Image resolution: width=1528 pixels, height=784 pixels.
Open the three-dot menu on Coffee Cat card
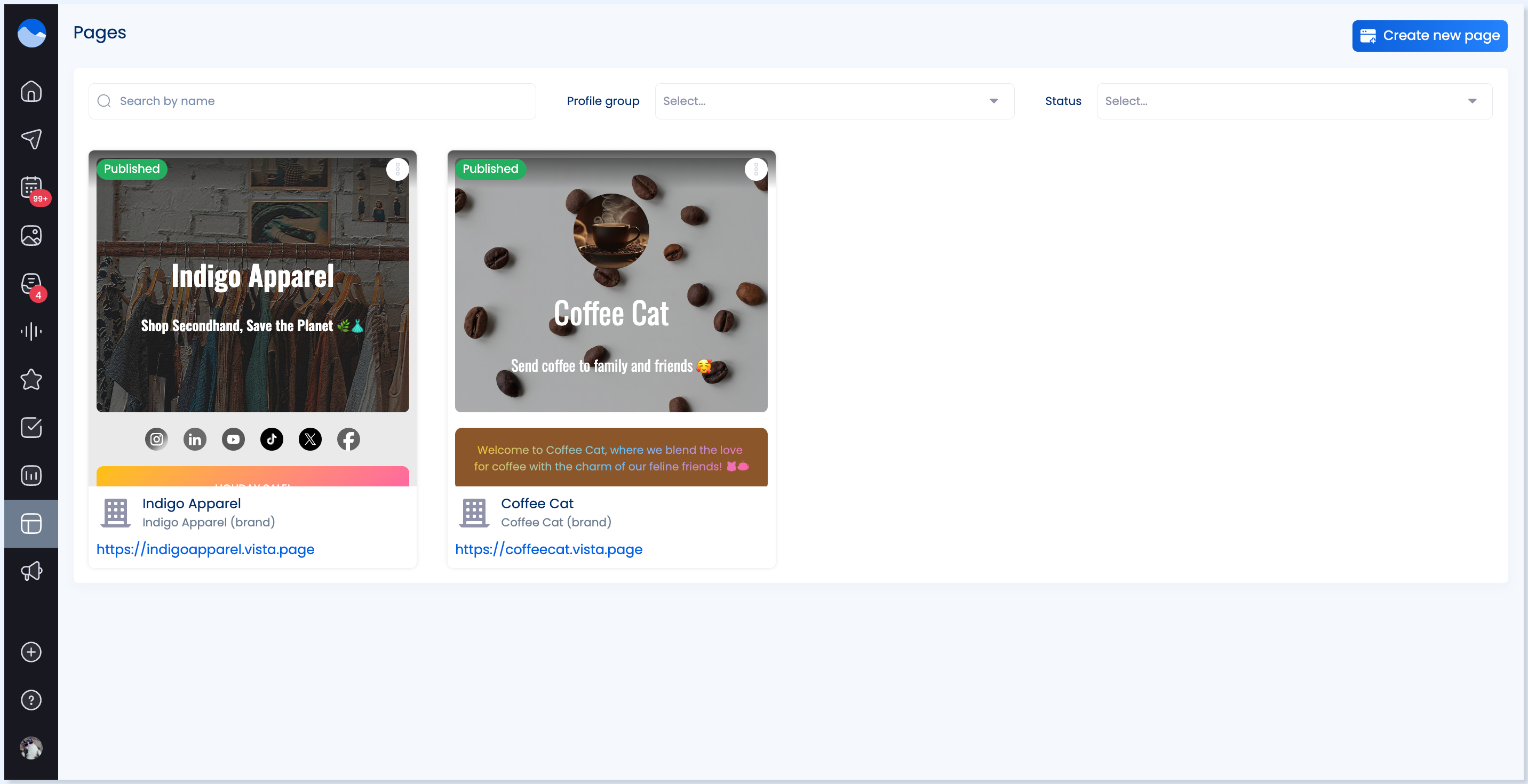[x=755, y=169]
